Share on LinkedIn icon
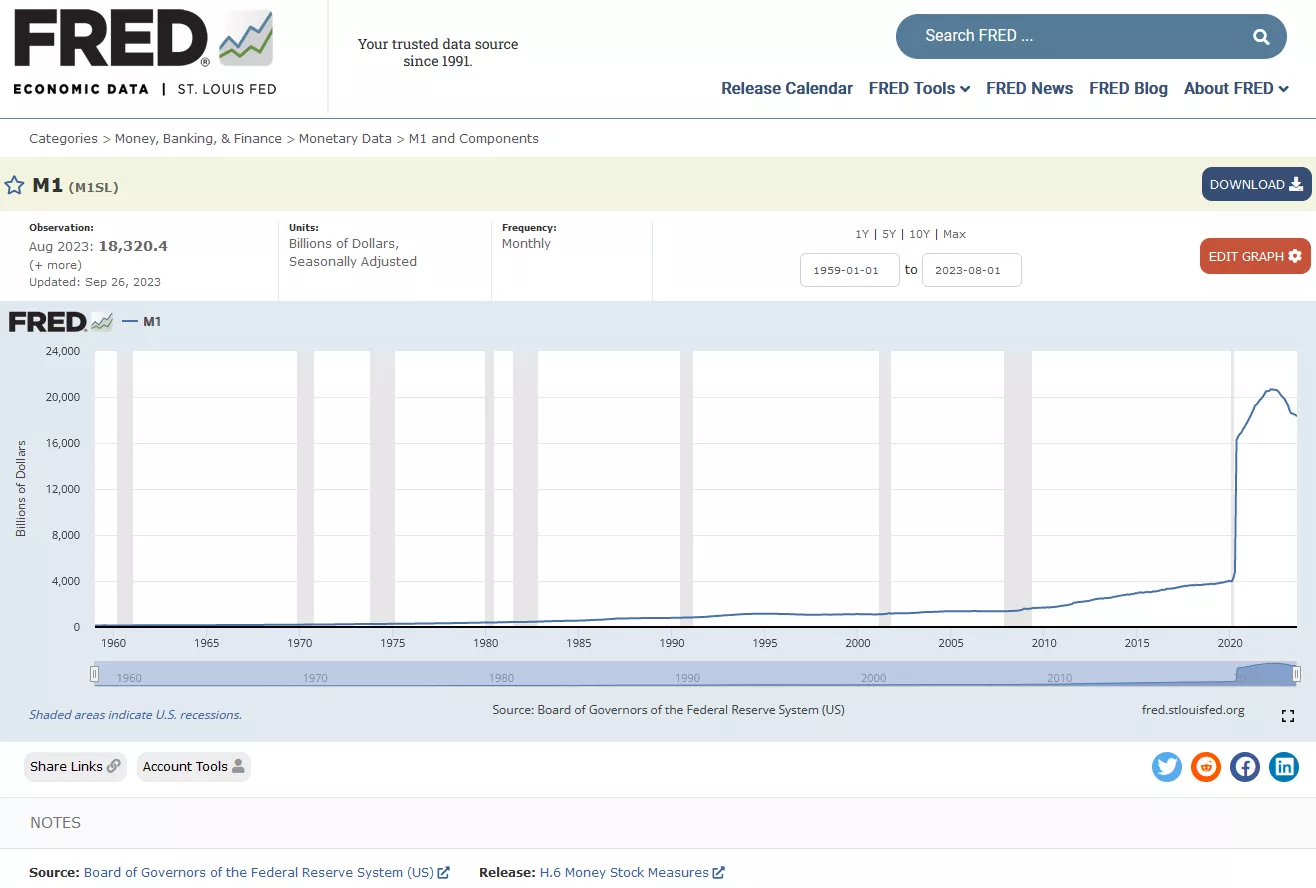The width and height of the screenshot is (1316, 888). pos(1284,767)
